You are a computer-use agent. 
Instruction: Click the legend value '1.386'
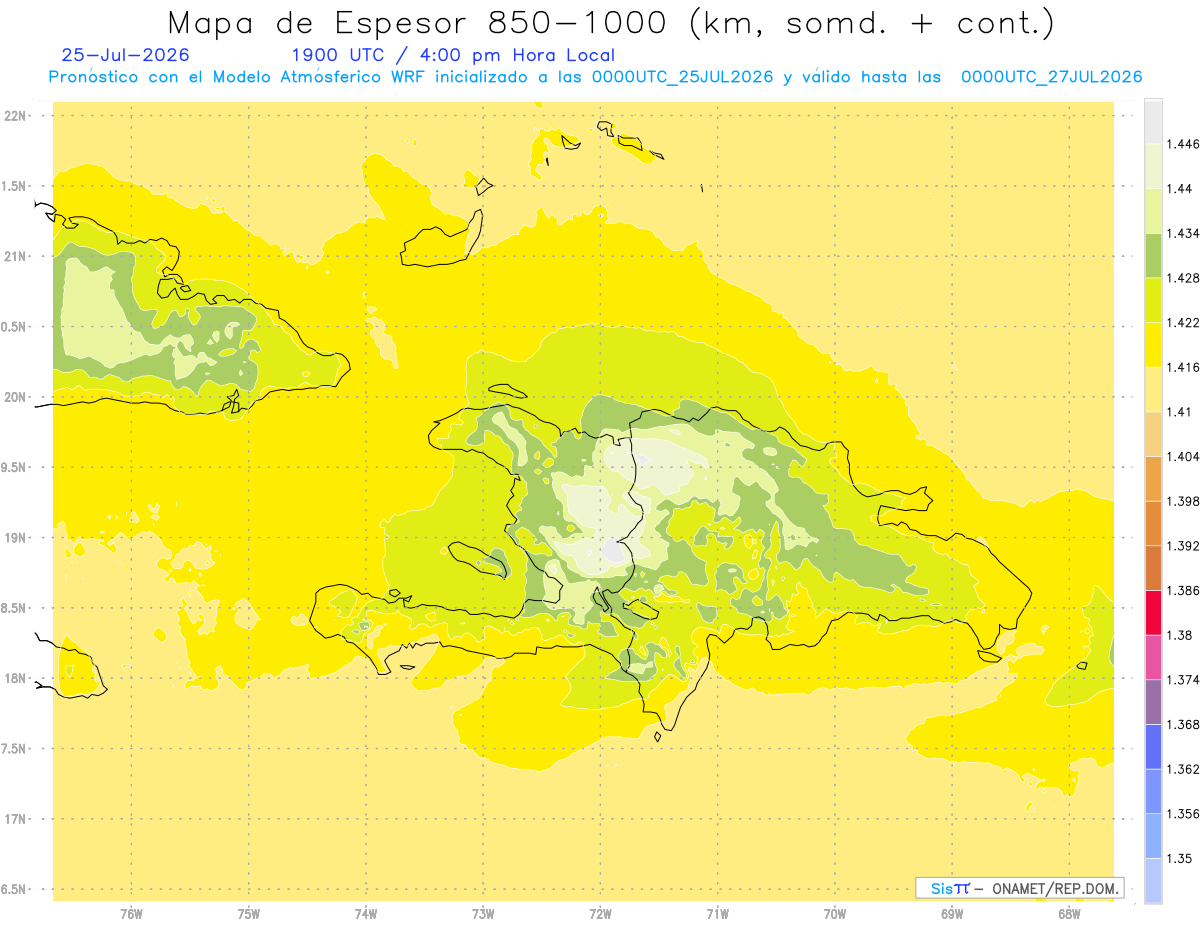click(1183, 590)
